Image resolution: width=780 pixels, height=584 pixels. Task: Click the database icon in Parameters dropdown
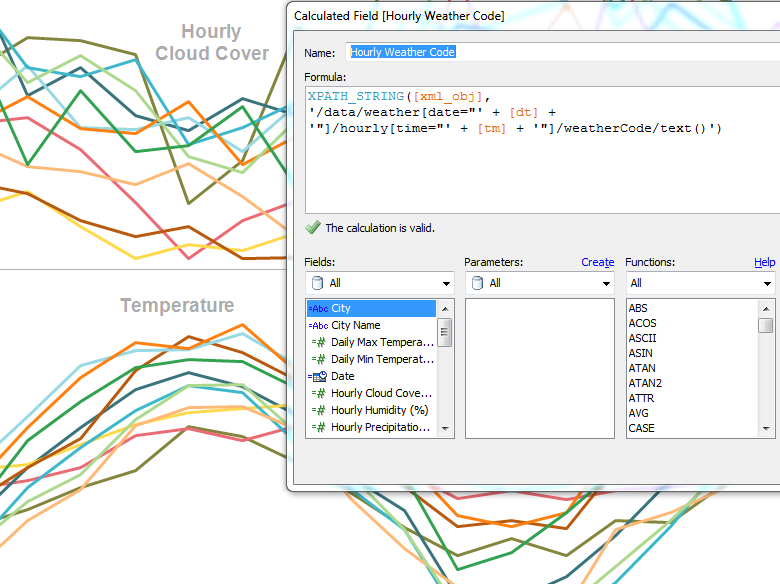(x=477, y=283)
